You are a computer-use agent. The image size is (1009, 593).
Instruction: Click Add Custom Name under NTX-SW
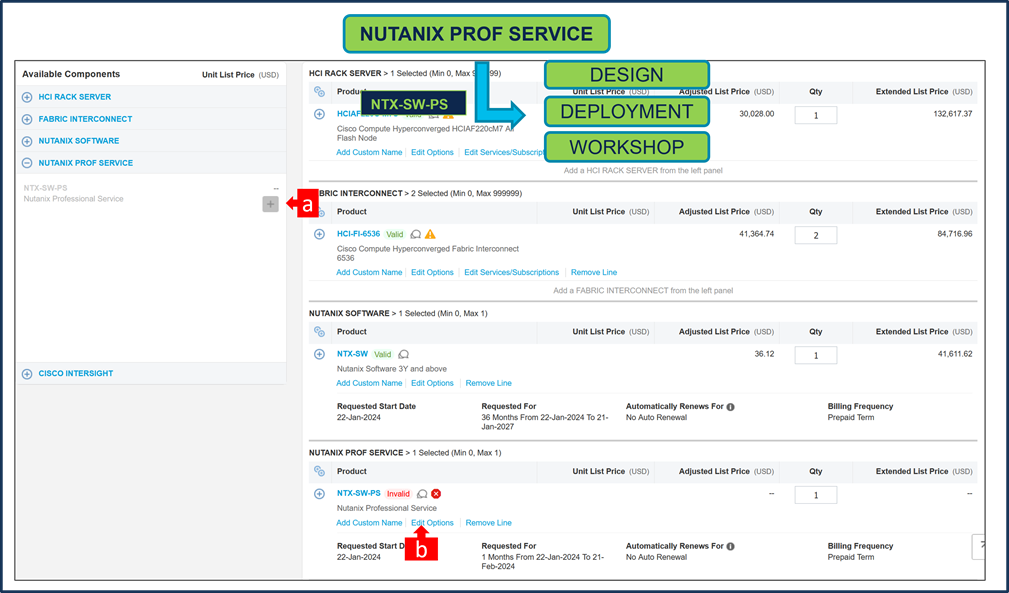(369, 383)
